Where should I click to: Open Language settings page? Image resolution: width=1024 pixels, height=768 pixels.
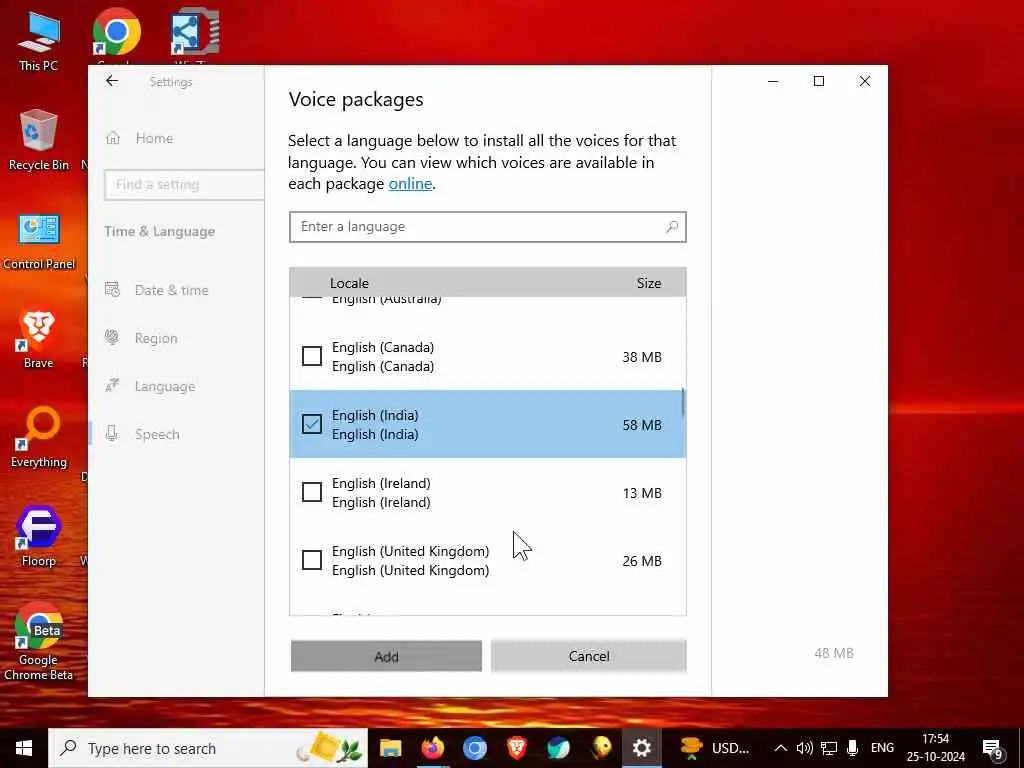(x=165, y=387)
